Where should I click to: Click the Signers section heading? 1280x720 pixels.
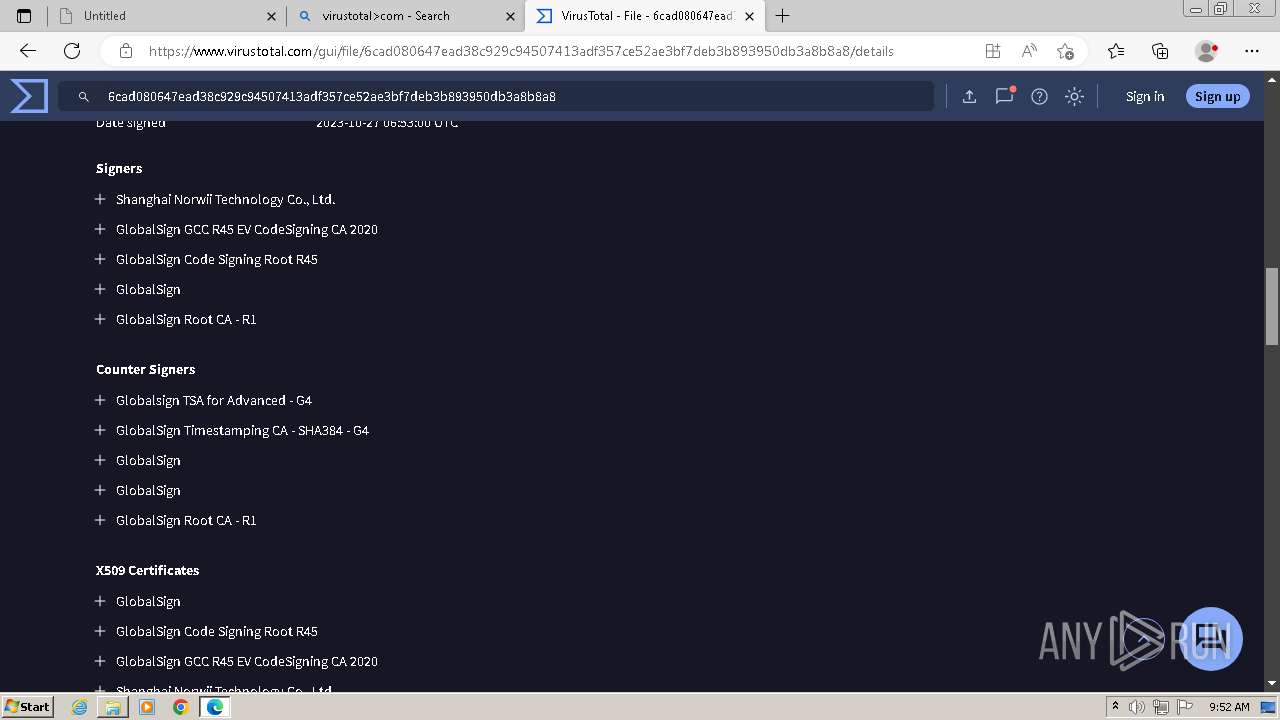[x=119, y=168]
